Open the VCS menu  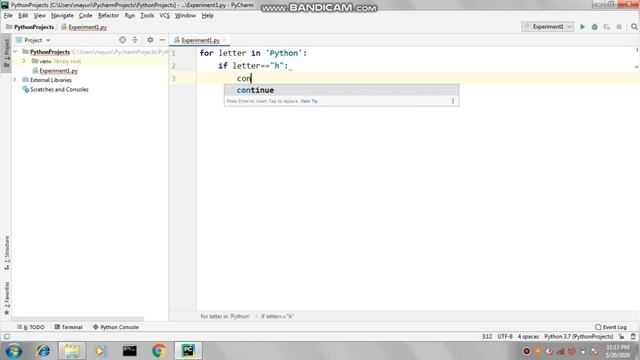tap(164, 16)
